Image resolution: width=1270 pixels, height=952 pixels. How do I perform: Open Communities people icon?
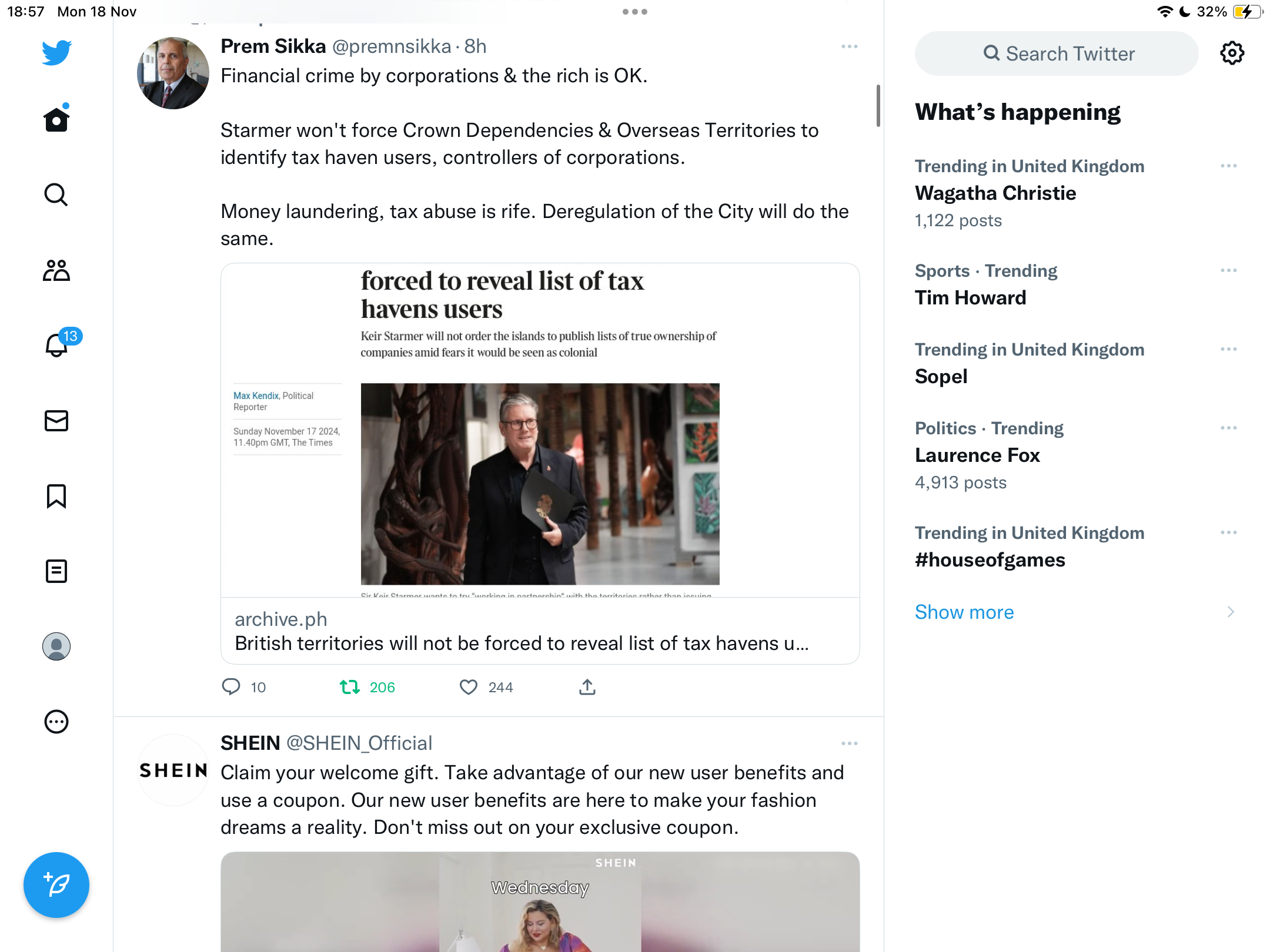(56, 270)
